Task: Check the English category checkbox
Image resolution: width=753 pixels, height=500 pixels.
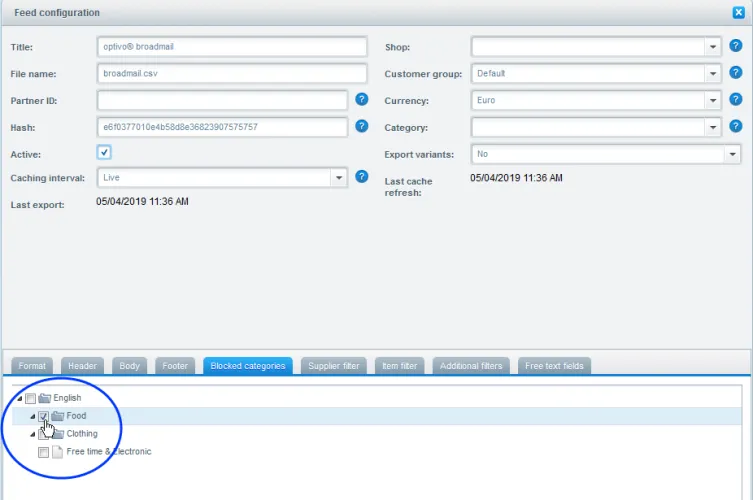Action: 30,398
